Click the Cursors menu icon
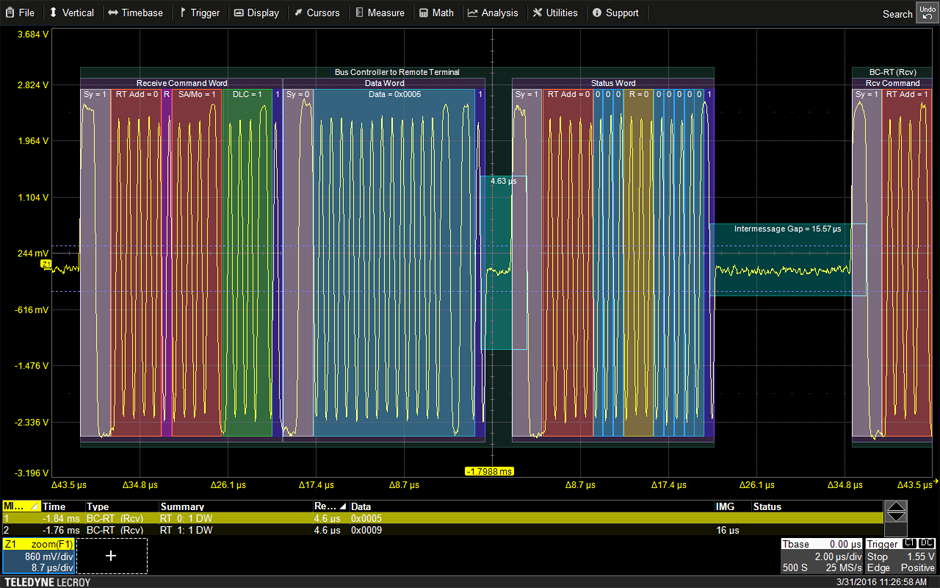940x588 pixels. pos(298,13)
